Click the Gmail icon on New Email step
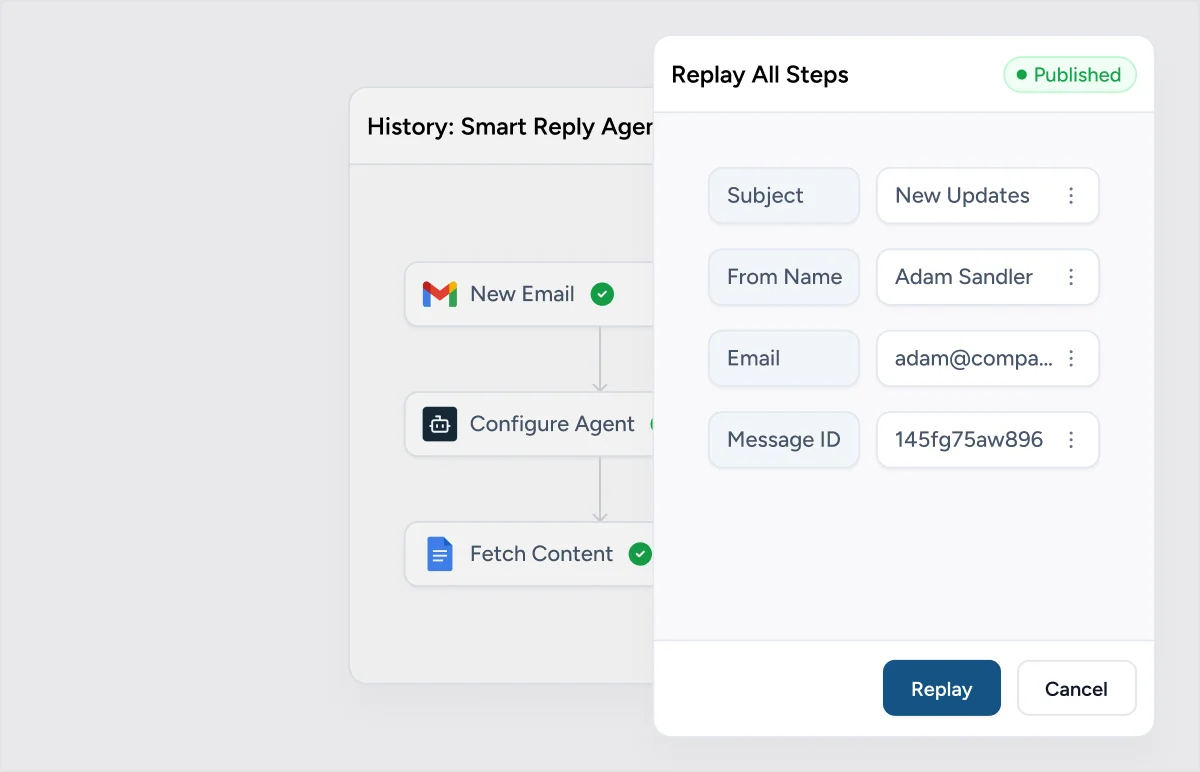1200x772 pixels. [x=440, y=294]
